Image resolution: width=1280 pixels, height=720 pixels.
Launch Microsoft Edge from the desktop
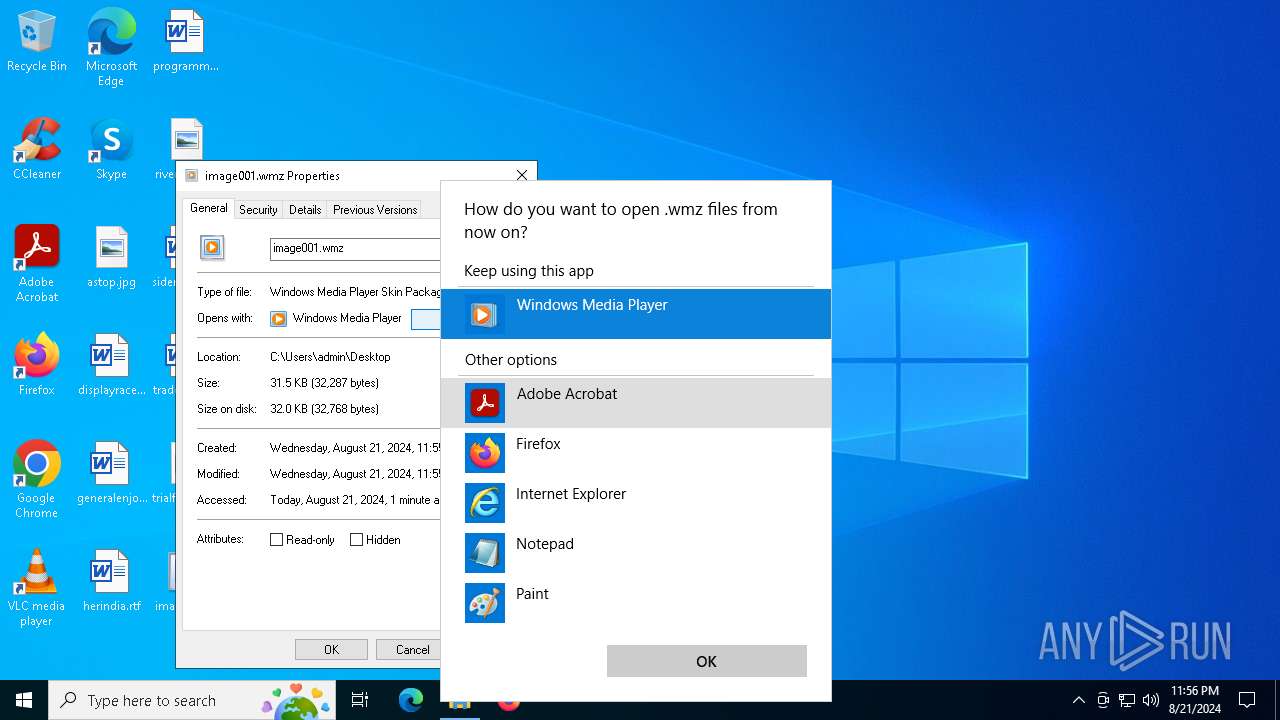point(111,47)
